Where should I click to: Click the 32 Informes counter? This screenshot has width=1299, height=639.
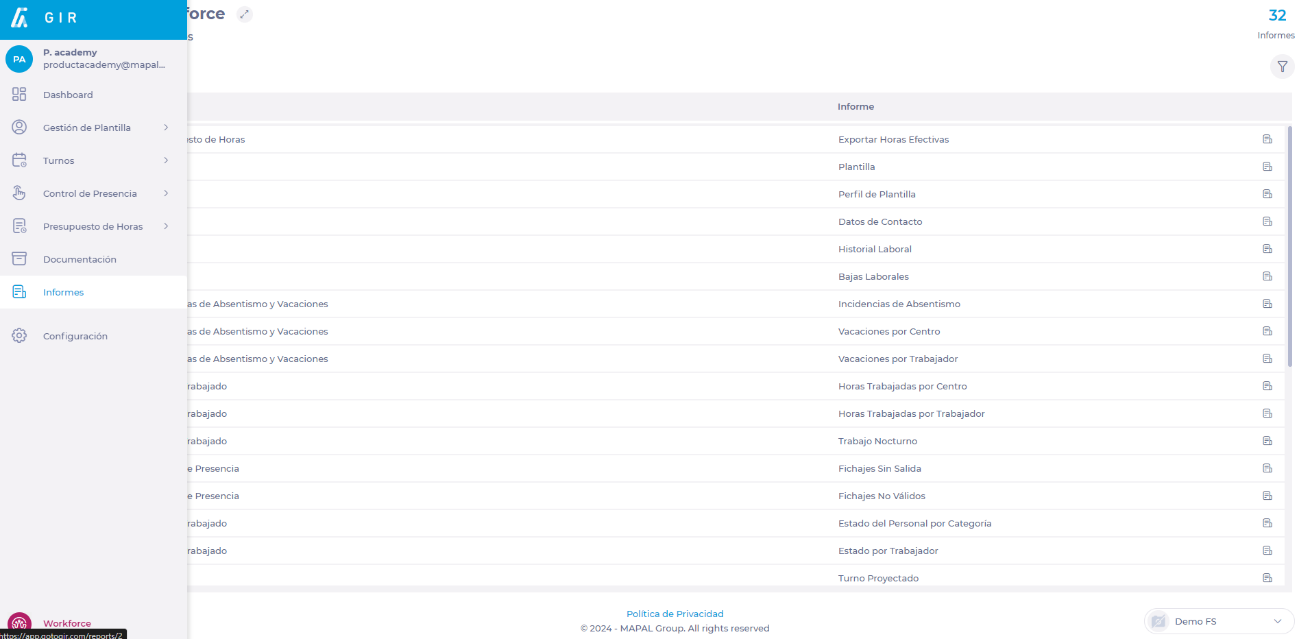click(x=1277, y=22)
